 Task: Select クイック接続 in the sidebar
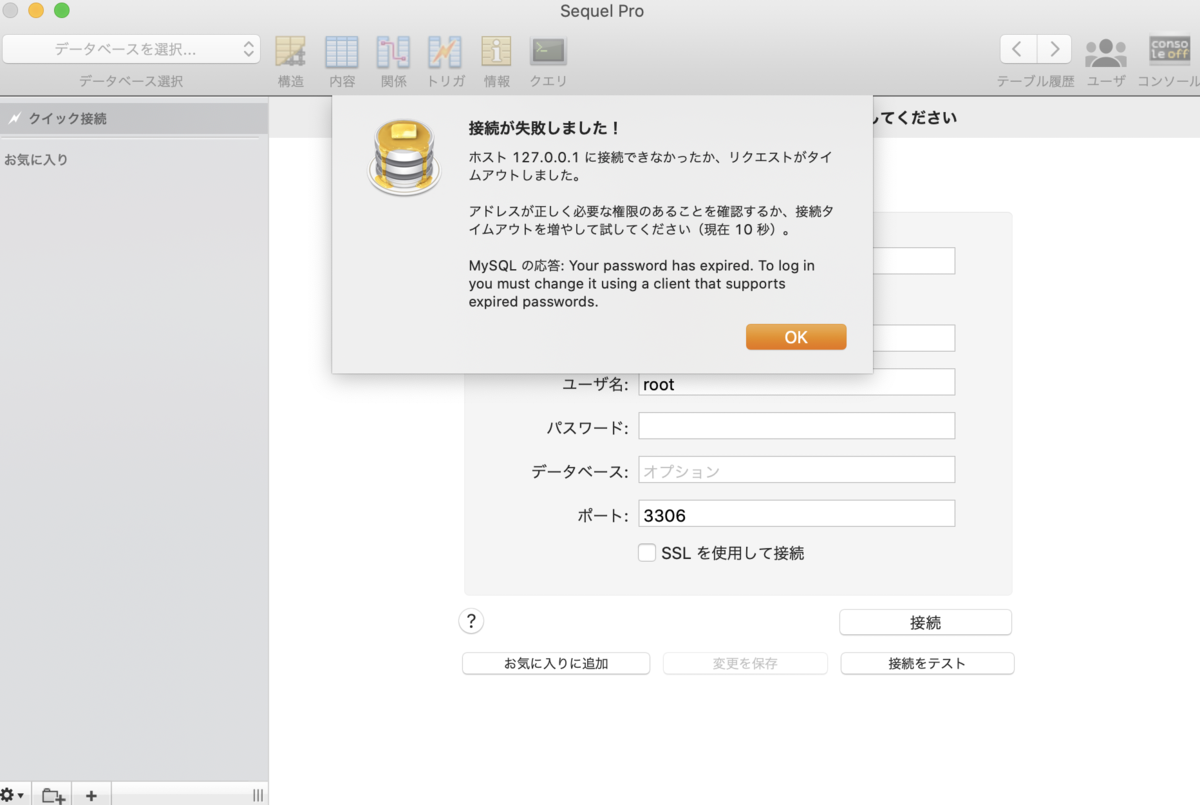[134, 118]
